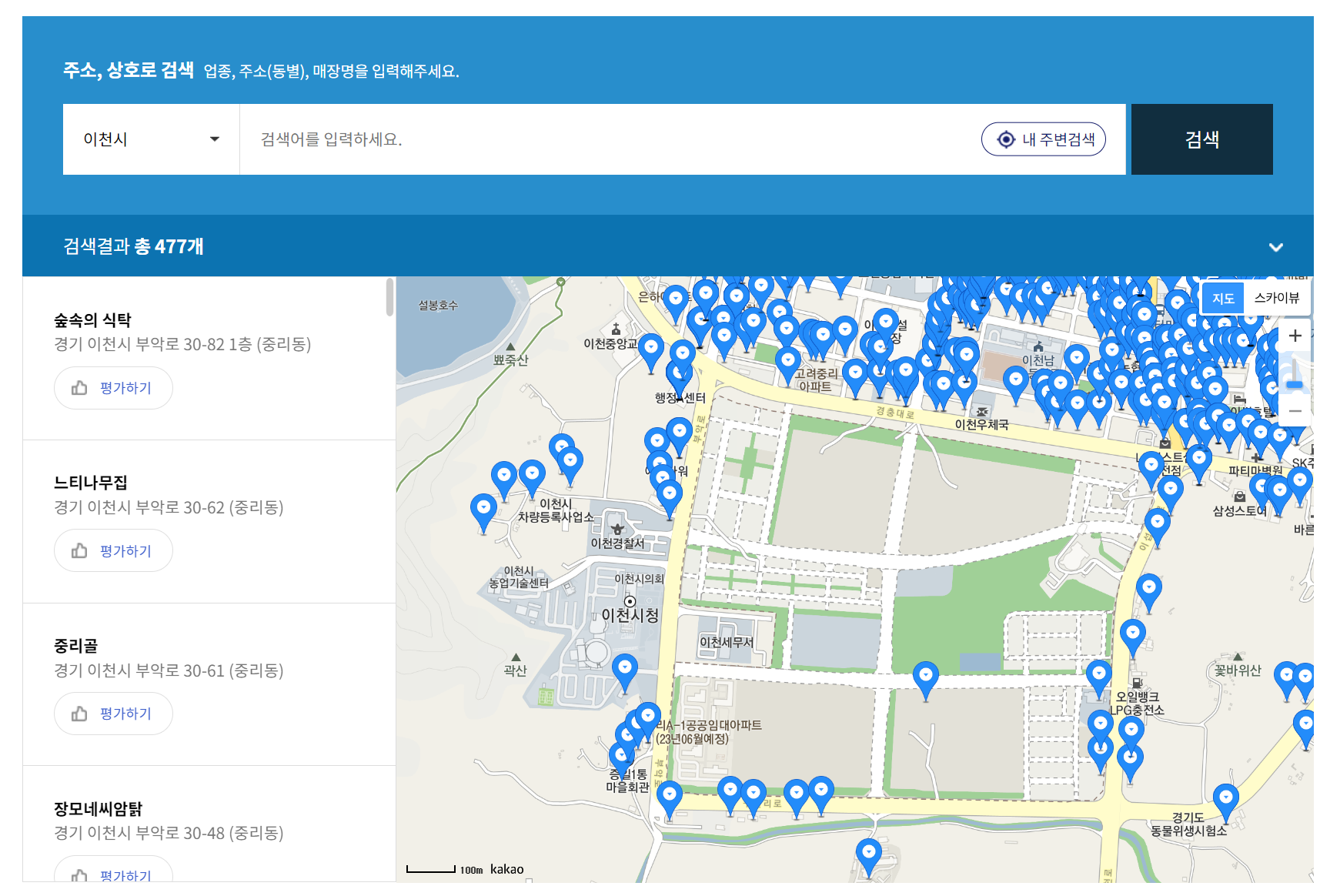Click the map pin inside 이천시청 complex
This screenshot has width=1330, height=896.
coord(625,671)
